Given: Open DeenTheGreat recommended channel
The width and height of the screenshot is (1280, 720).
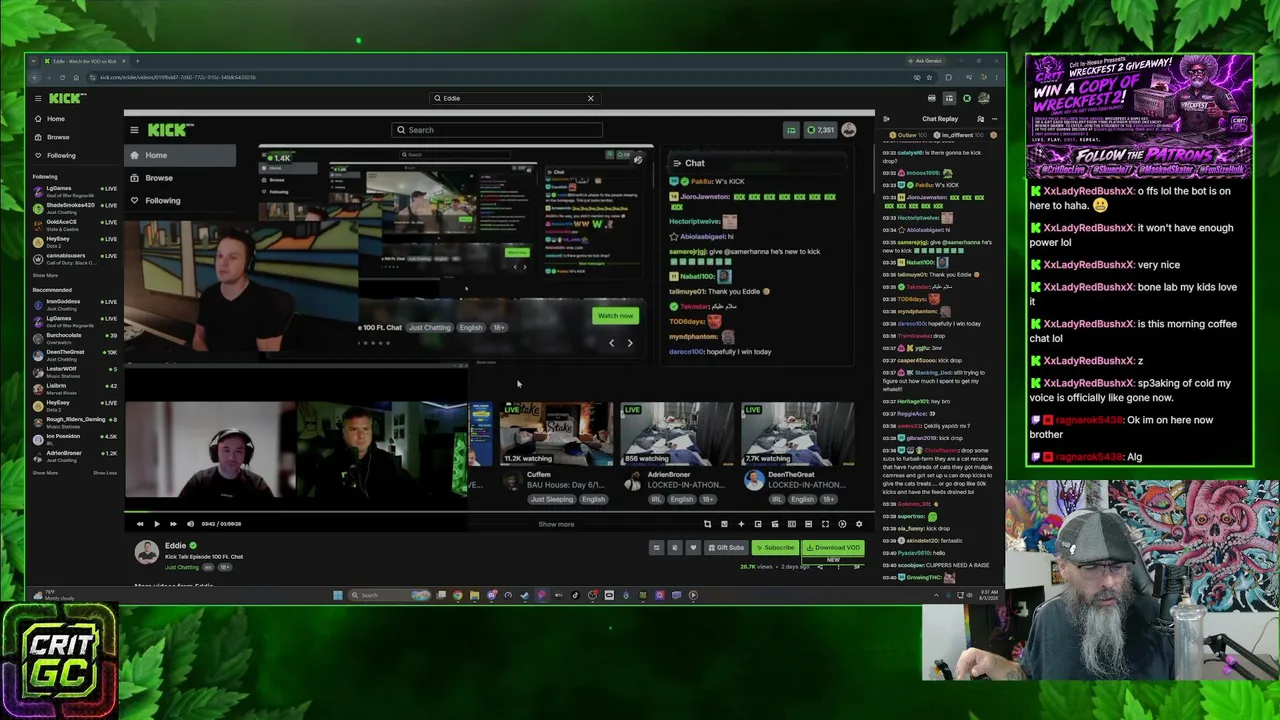Looking at the screenshot, I should [x=75, y=354].
